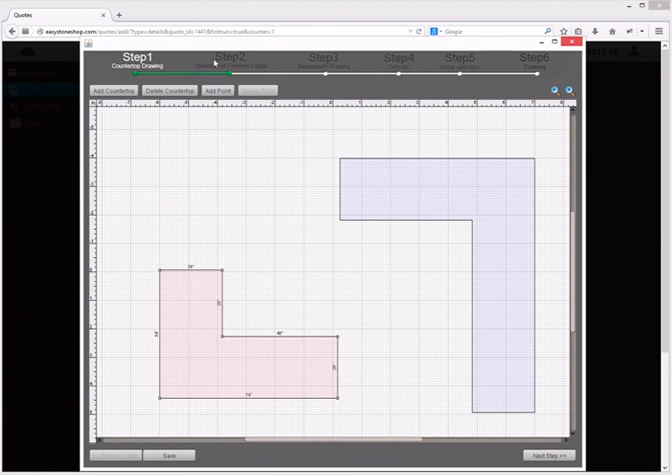The image size is (672, 475).
Task: Go to browser home page icon
Action: click(x=612, y=31)
